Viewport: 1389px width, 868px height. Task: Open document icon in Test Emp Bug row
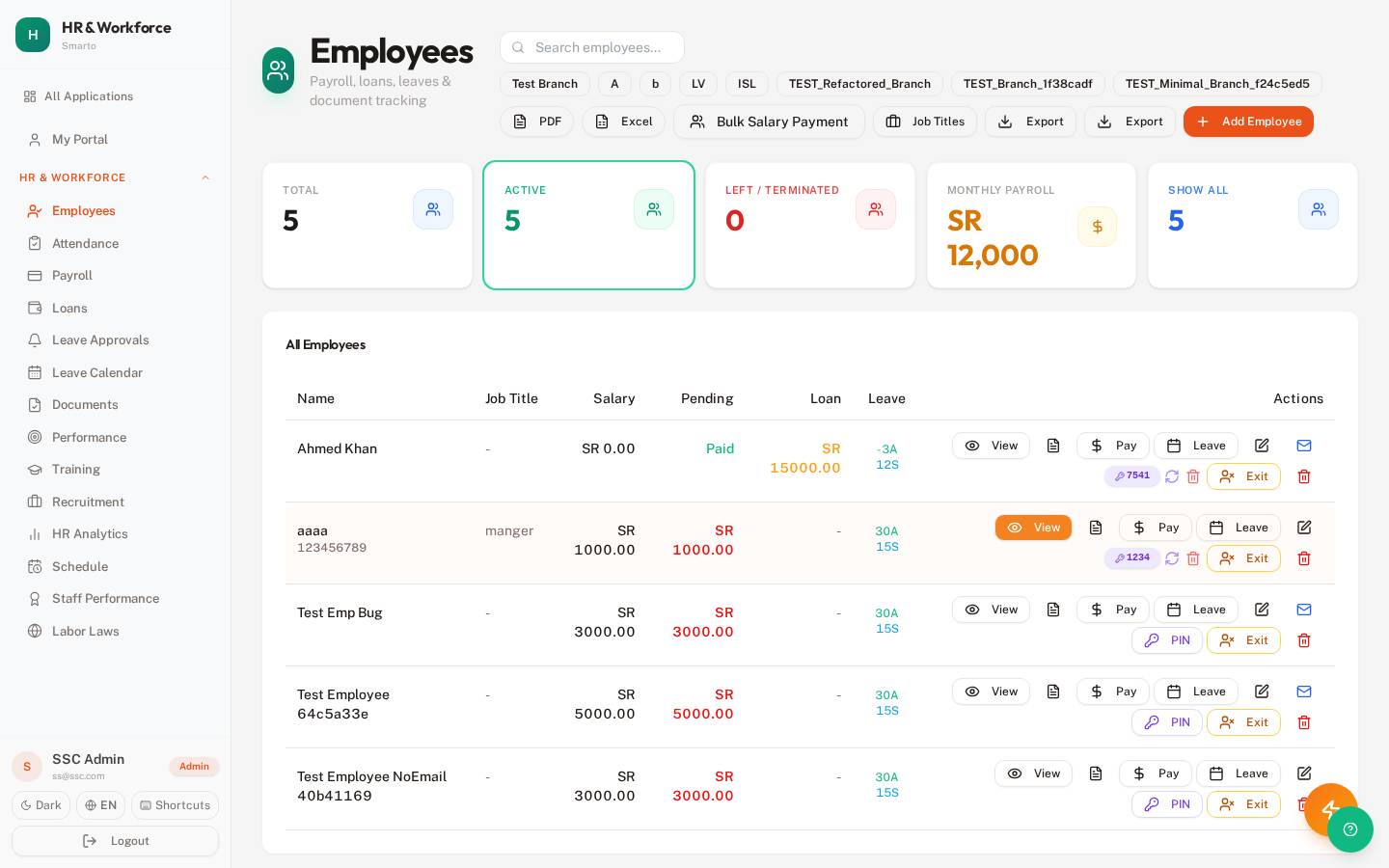pyautogui.click(x=1053, y=610)
